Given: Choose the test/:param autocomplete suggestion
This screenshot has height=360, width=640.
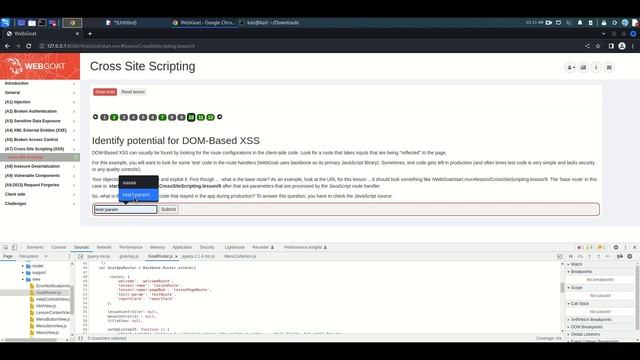Looking at the screenshot, I should point(138,195).
